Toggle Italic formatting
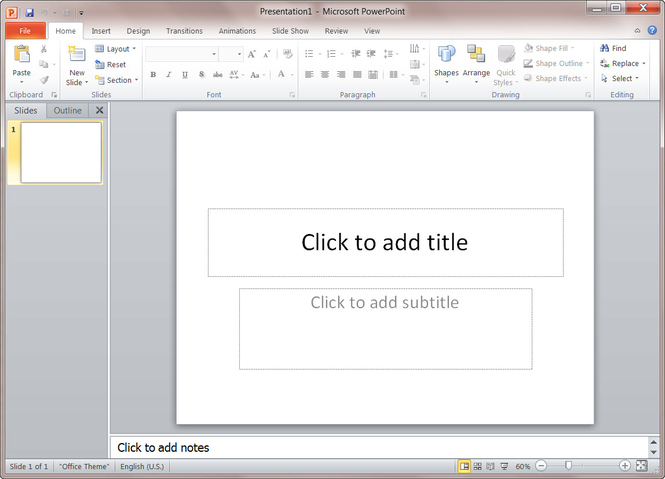The image size is (665, 479). (x=169, y=75)
